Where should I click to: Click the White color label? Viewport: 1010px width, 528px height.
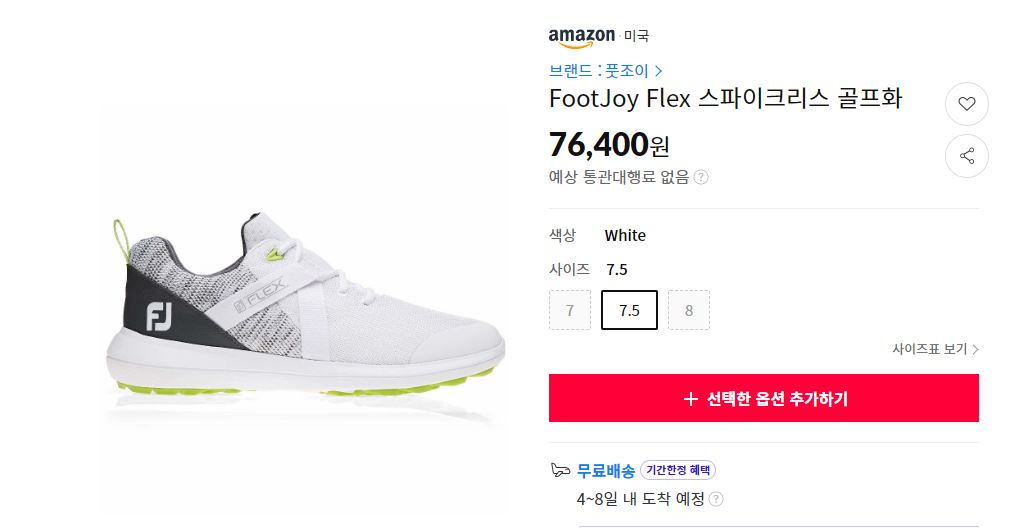point(625,236)
